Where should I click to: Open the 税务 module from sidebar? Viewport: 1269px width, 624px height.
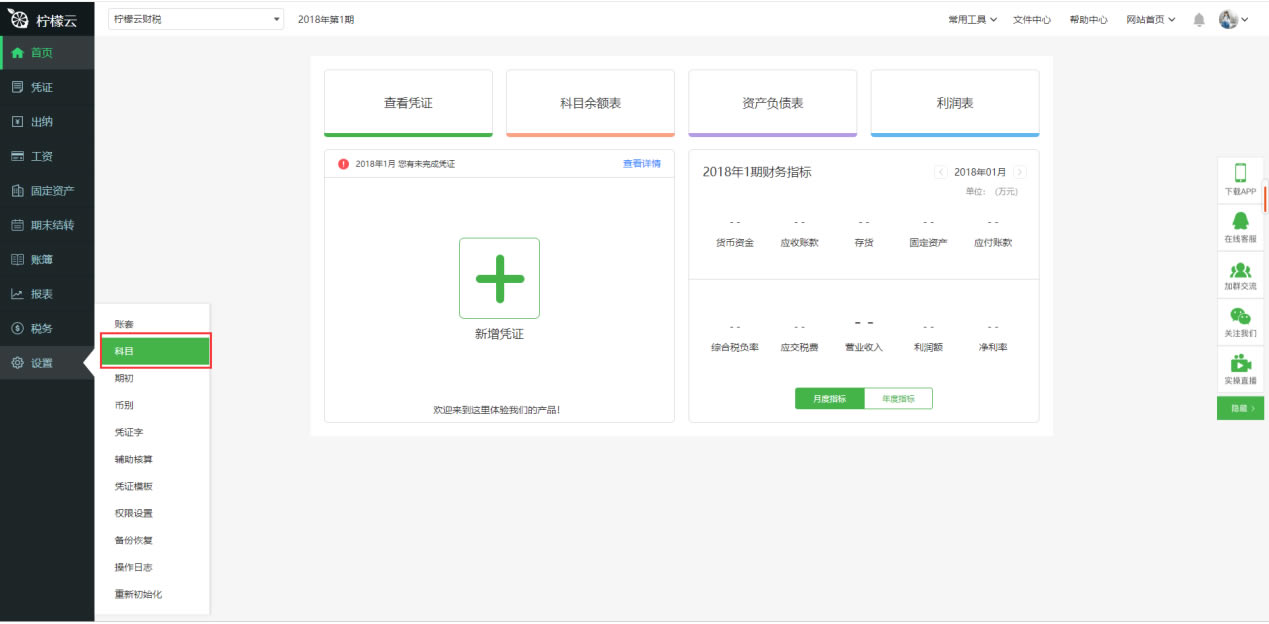[x=46, y=327]
